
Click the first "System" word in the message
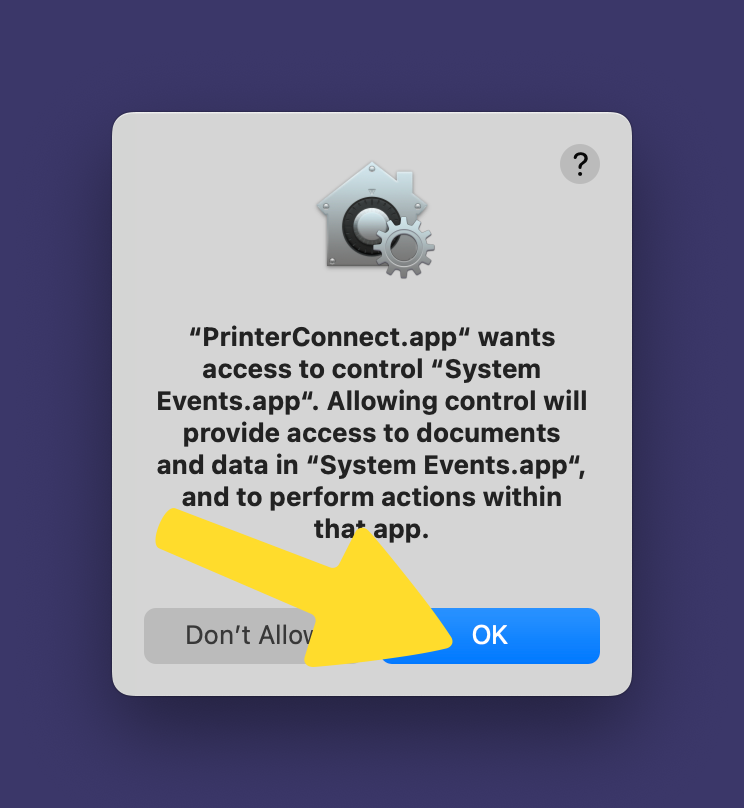point(493,369)
